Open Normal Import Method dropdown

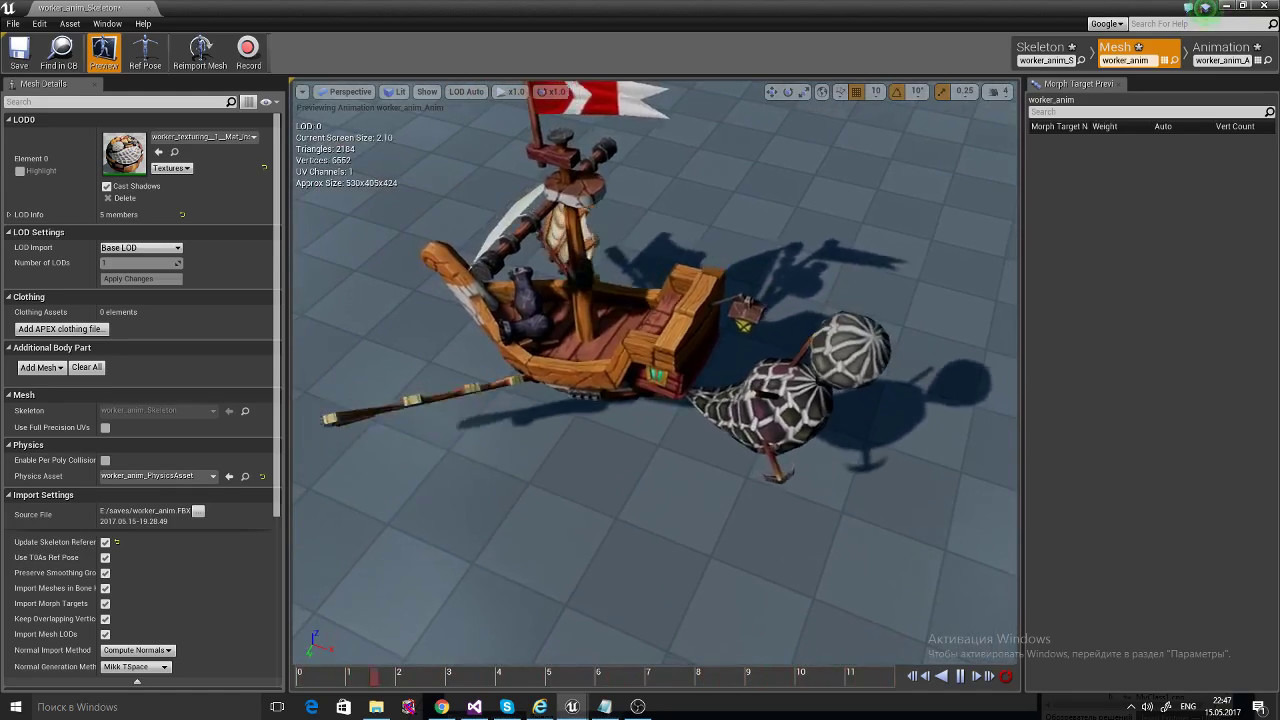tap(137, 651)
